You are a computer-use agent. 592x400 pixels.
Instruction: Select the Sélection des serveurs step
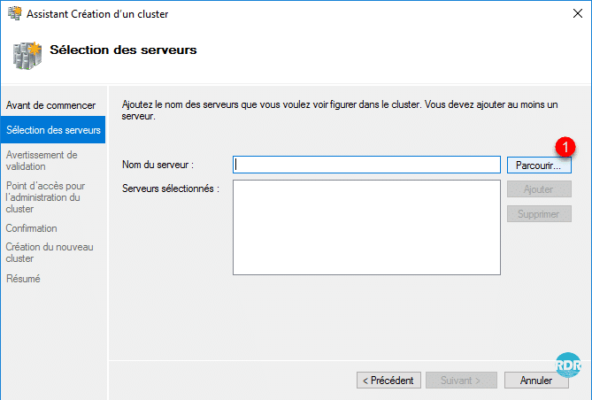click(53, 130)
